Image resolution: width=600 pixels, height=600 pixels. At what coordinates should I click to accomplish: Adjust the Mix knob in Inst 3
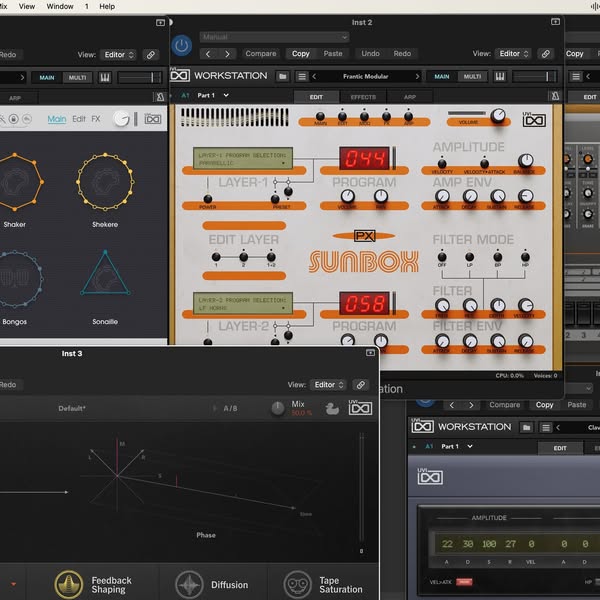278,408
